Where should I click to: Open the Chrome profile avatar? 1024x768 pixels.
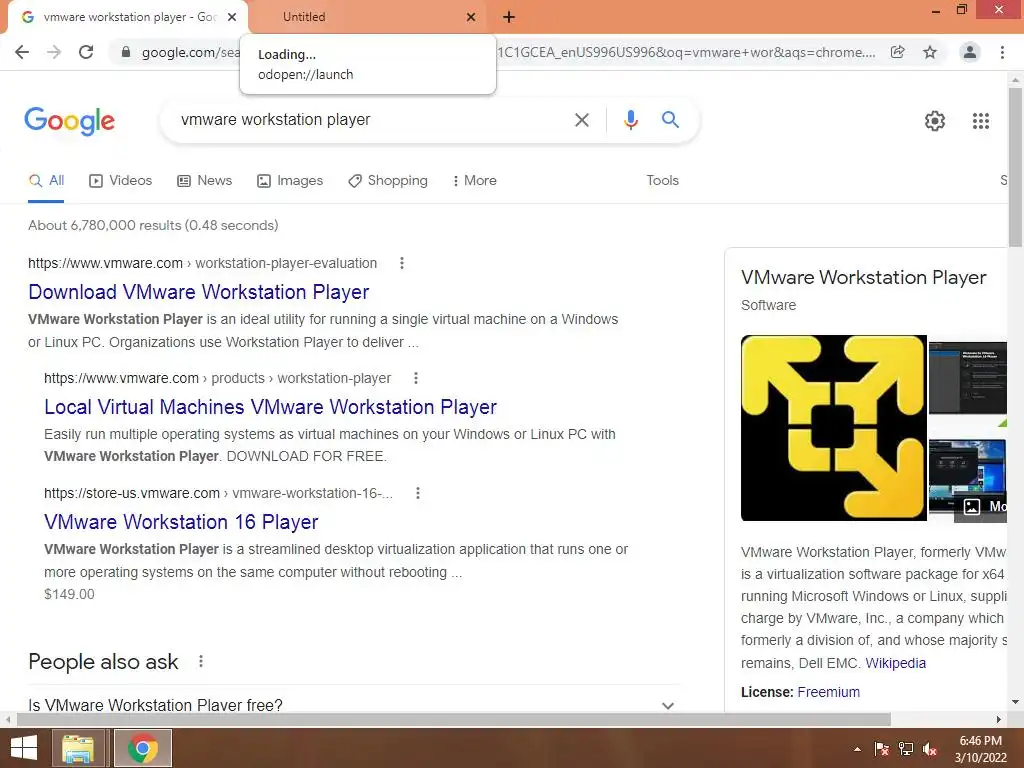pos(970,52)
